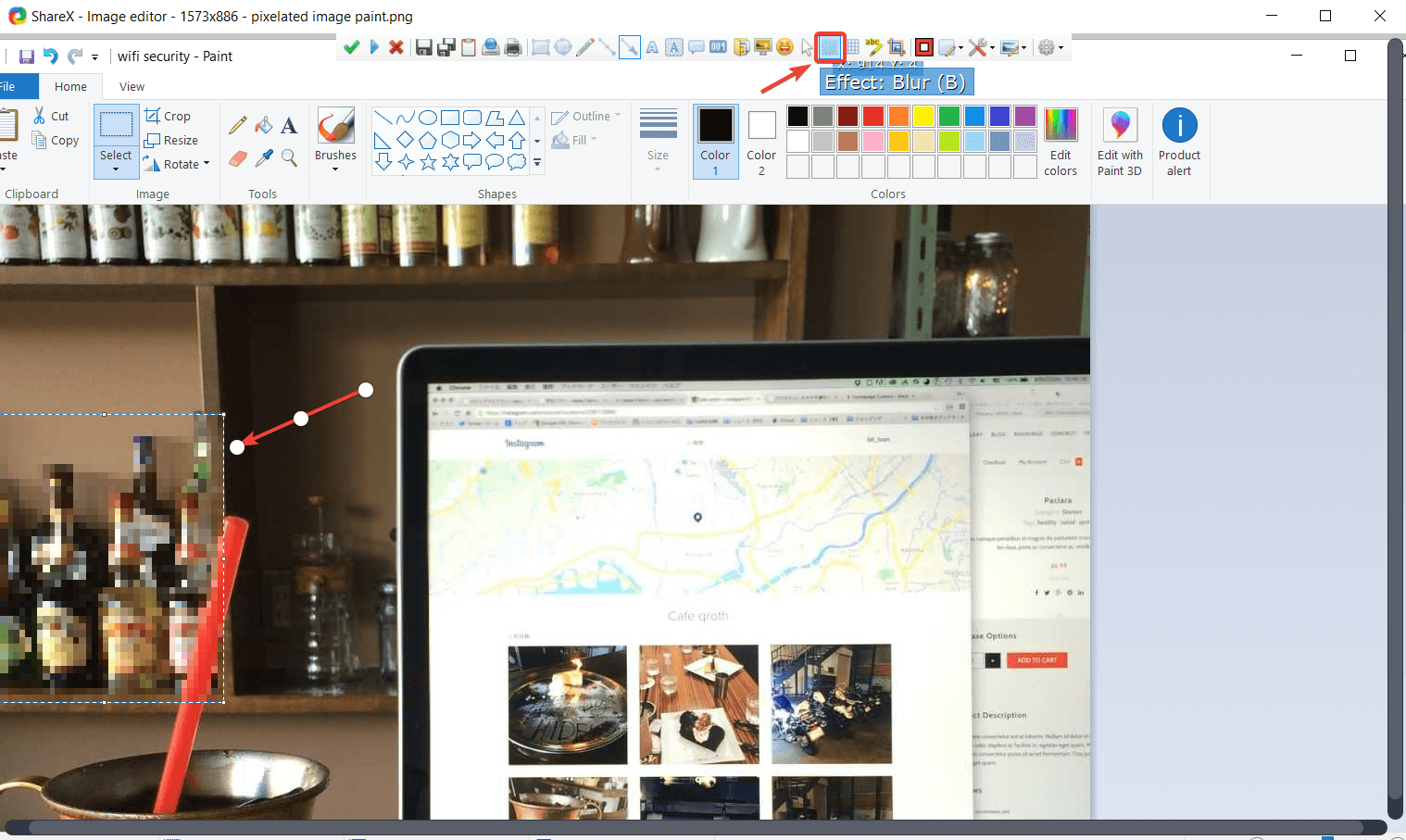Screen dimensions: 1406x840
Task: Save the image with the ShareX floppy disk icon
Action: tap(424, 47)
